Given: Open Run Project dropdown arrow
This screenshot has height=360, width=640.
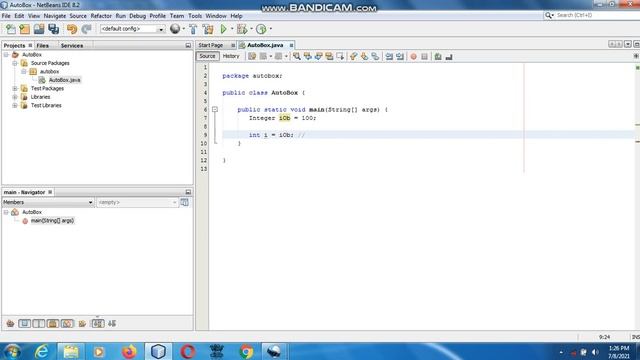Looking at the screenshot, I should [x=231, y=29].
